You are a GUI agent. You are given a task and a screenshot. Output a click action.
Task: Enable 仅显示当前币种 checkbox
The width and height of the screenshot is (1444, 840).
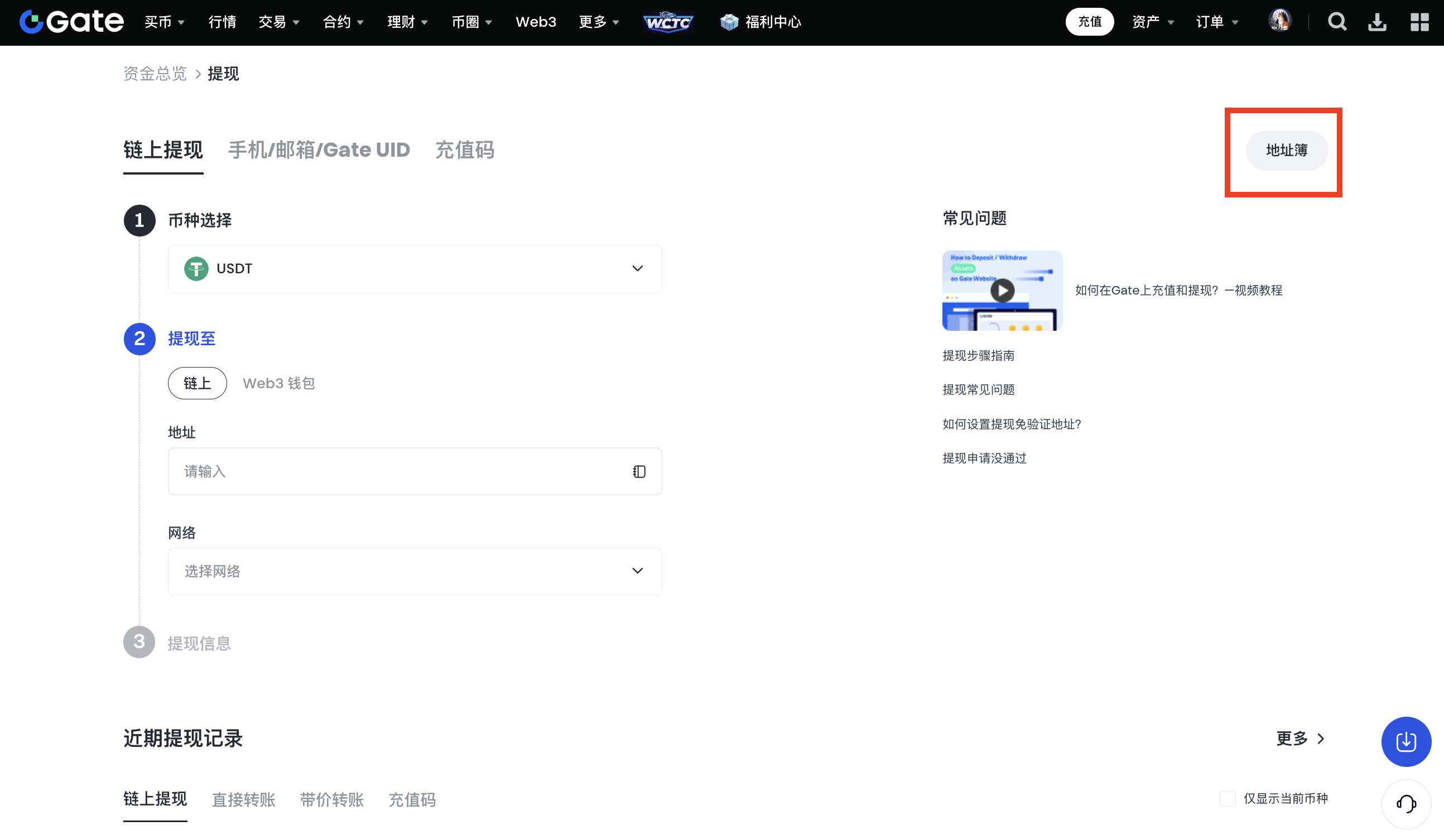(1227, 798)
